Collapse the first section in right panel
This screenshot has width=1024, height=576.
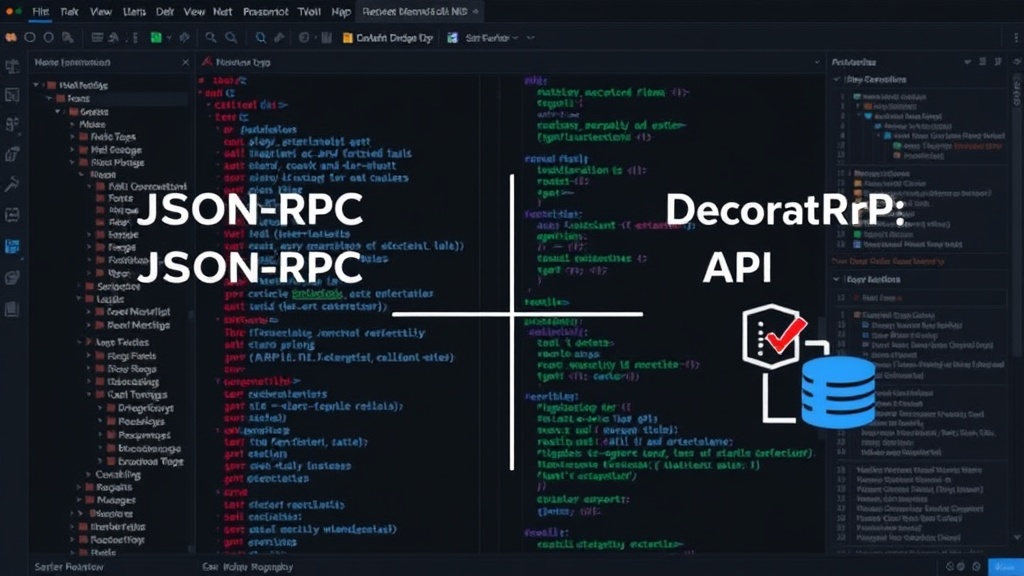[x=837, y=79]
